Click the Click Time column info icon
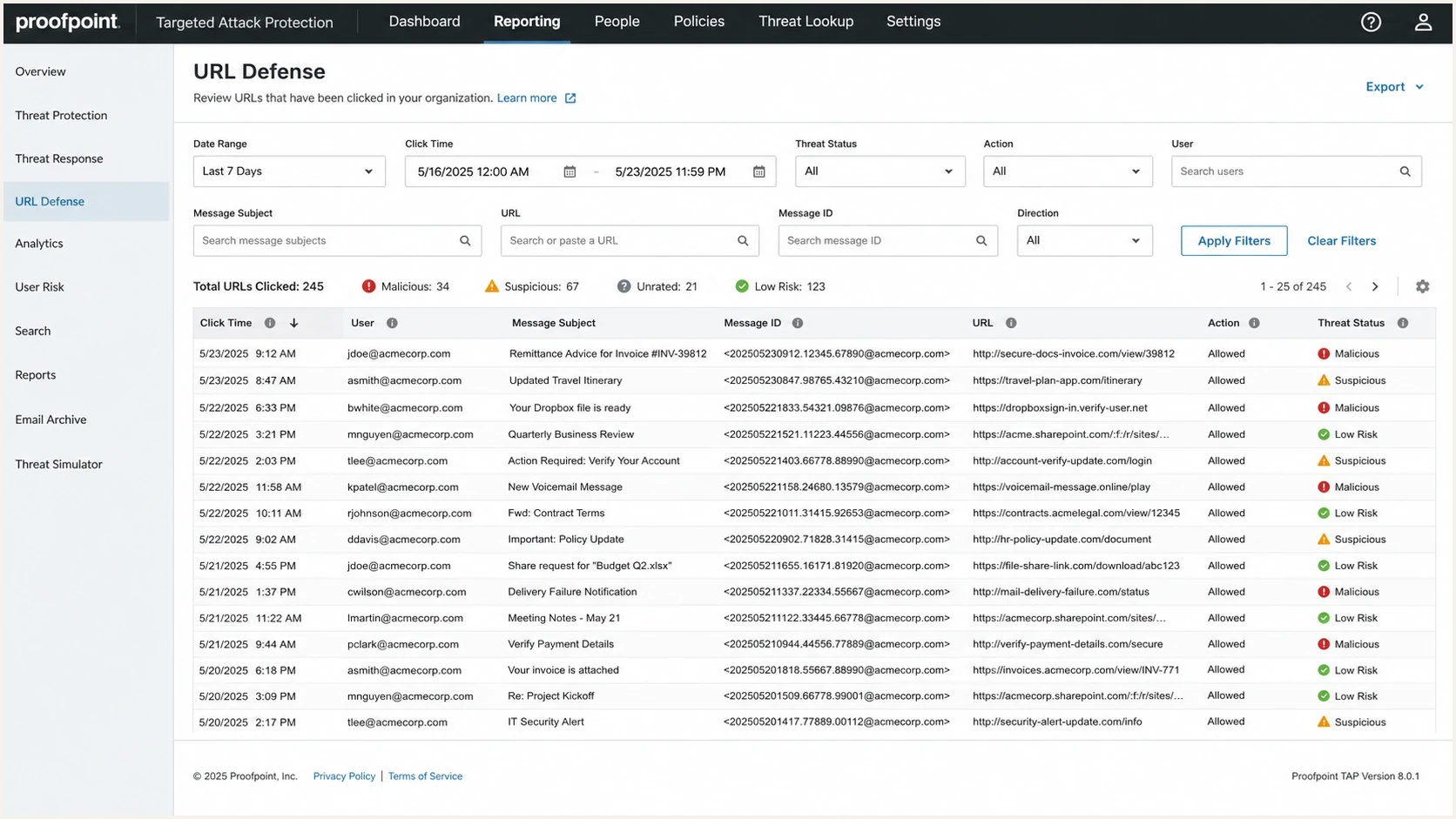The image size is (1456, 819). [x=270, y=323]
